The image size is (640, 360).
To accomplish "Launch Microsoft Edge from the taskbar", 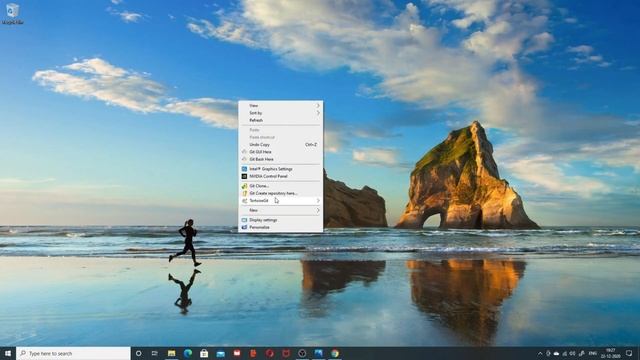I will (188, 353).
